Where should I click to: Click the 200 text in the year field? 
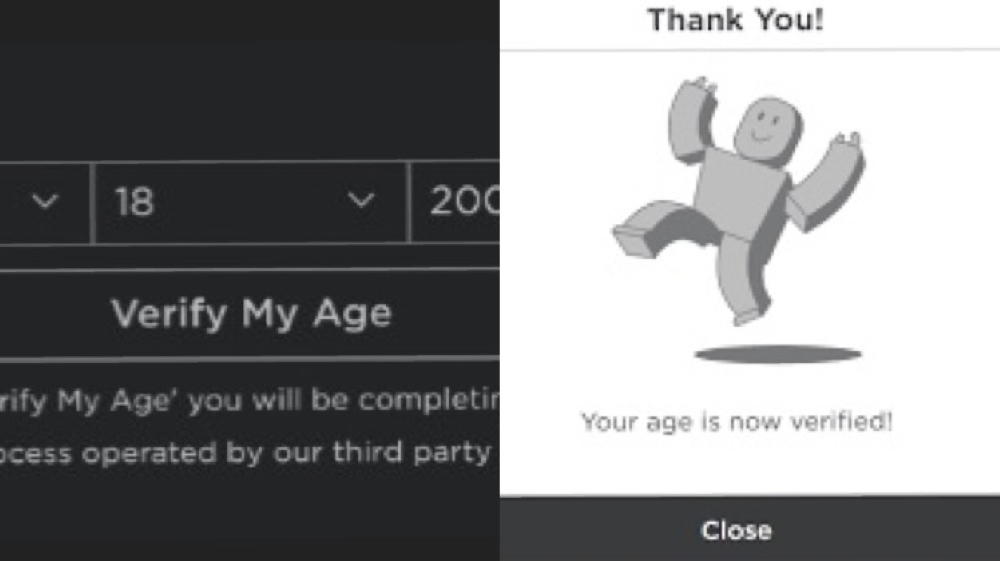click(463, 203)
